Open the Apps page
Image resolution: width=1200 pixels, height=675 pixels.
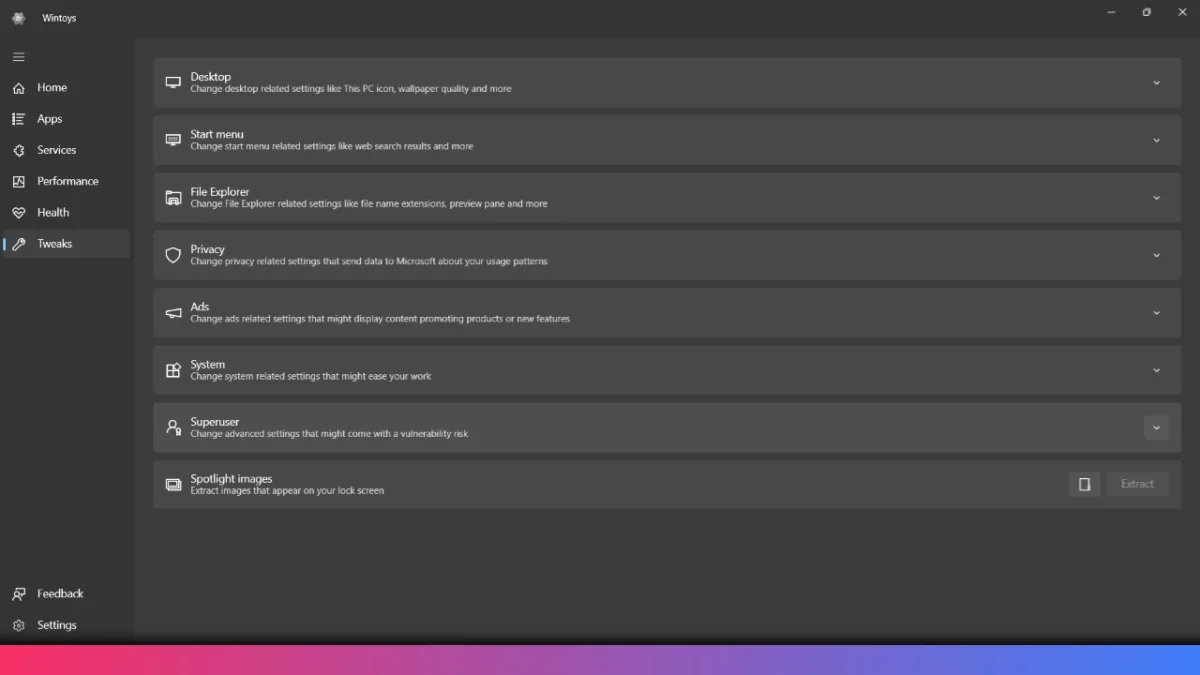click(66, 119)
